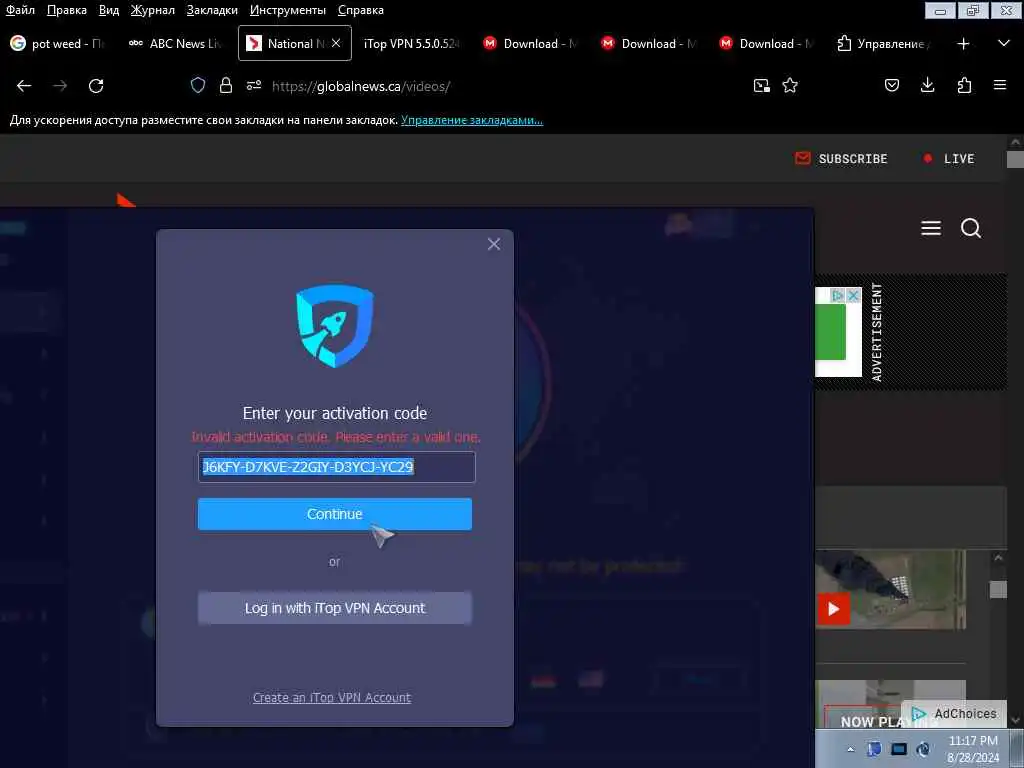Toggle picture-in-picture icon in the address bar

pyautogui.click(x=761, y=86)
